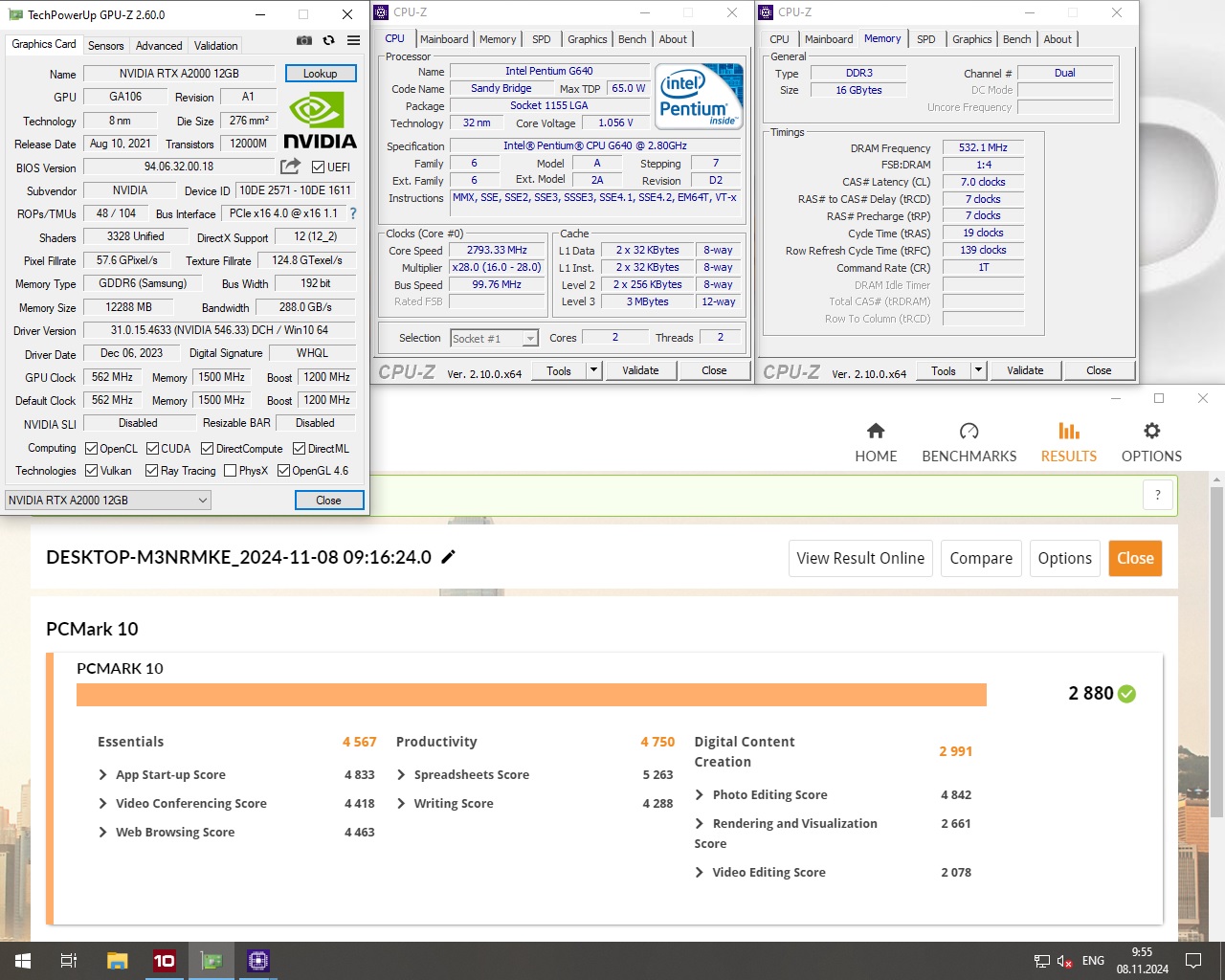Toggle OpenGL 4.6 checkbox

(x=283, y=470)
